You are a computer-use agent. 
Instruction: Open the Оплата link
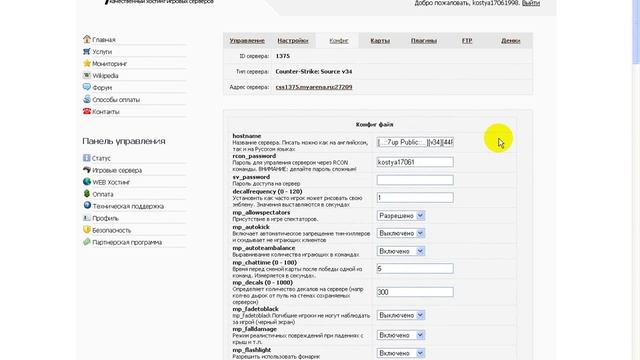(102, 194)
